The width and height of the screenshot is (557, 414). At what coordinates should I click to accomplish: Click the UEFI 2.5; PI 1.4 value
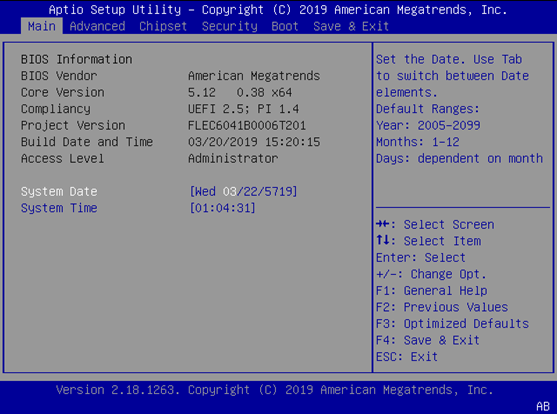coord(243,109)
